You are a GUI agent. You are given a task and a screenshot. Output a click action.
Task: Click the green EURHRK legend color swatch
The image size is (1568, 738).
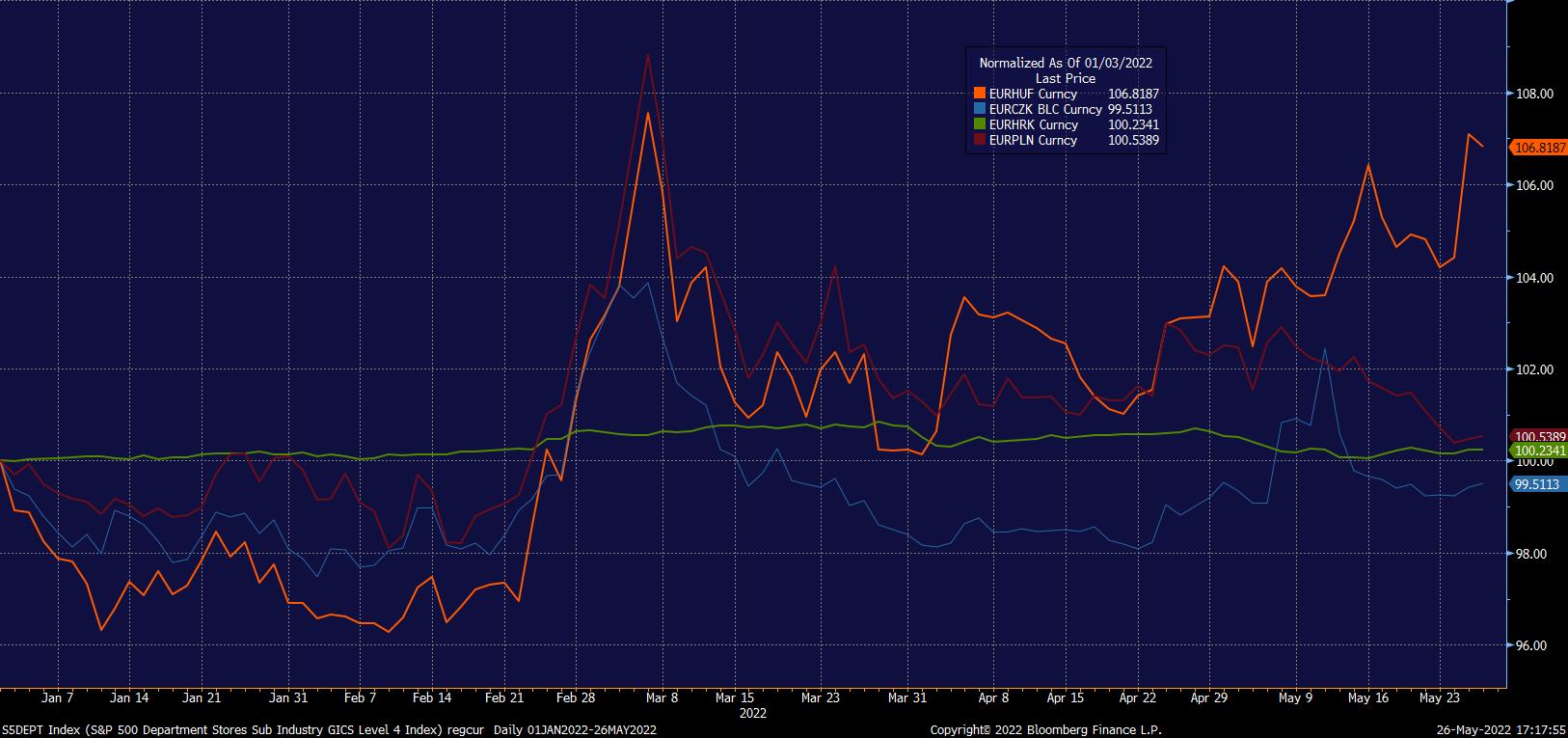pyautogui.click(x=980, y=124)
